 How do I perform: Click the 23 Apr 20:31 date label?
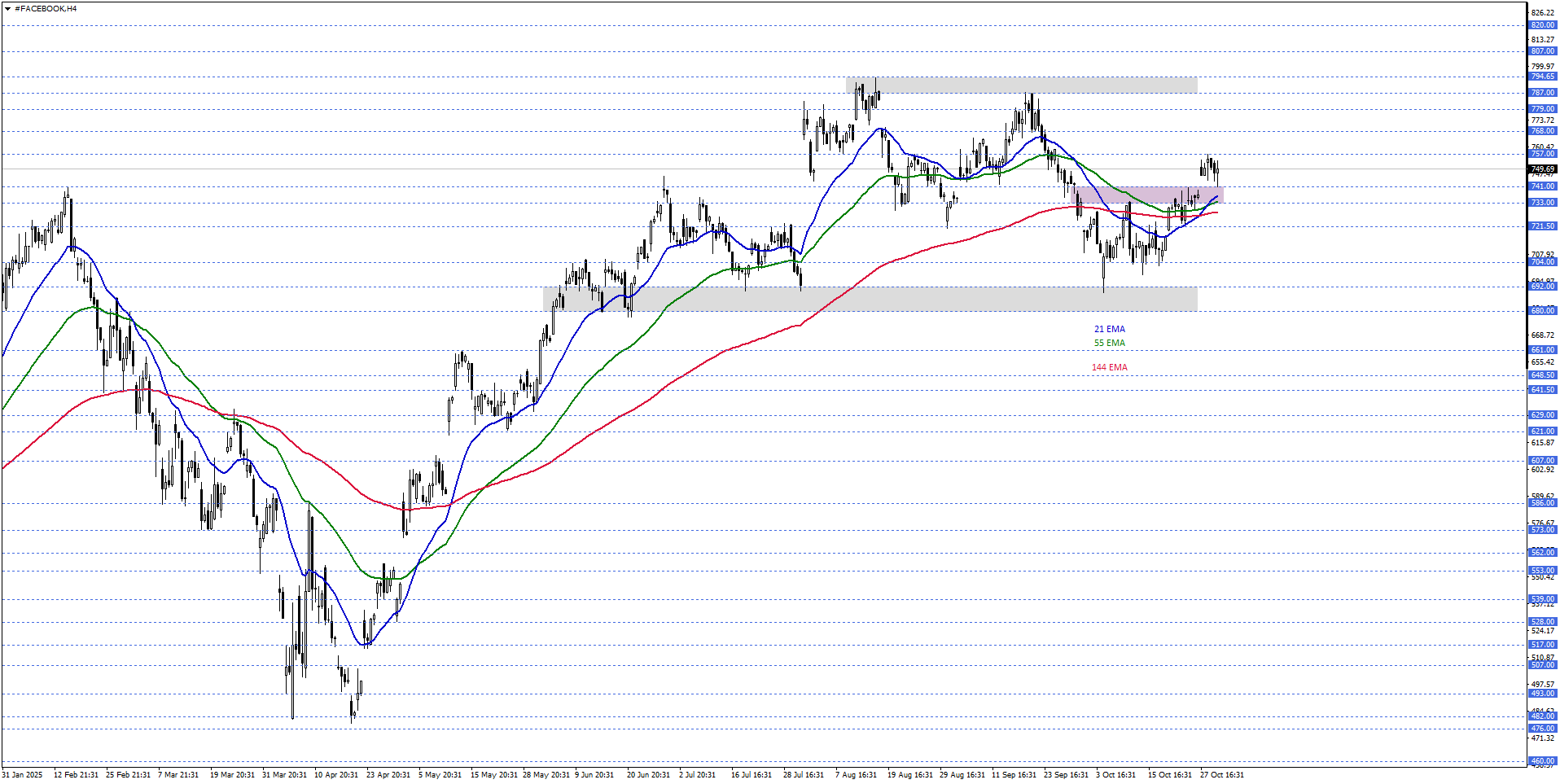click(388, 775)
